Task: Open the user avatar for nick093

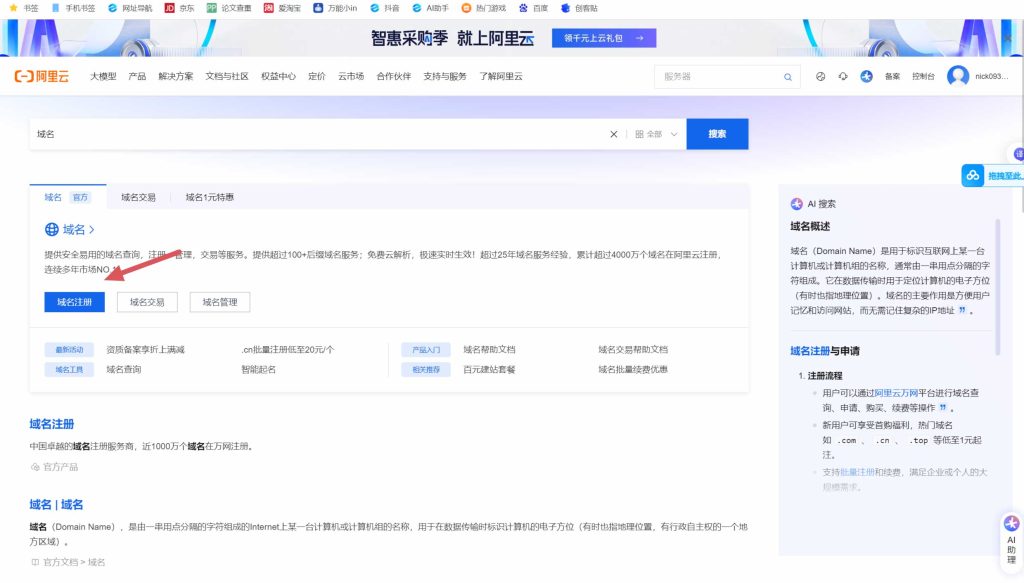Action: [958, 76]
